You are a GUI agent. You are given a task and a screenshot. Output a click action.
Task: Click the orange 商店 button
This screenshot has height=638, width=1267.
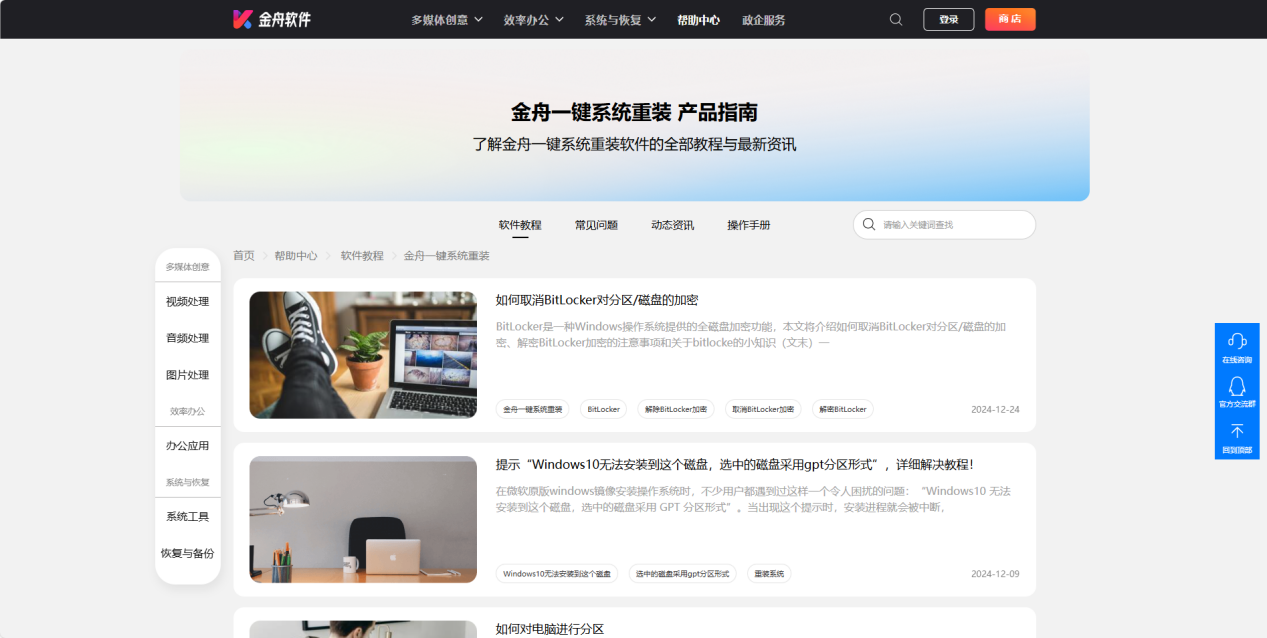tap(1010, 19)
